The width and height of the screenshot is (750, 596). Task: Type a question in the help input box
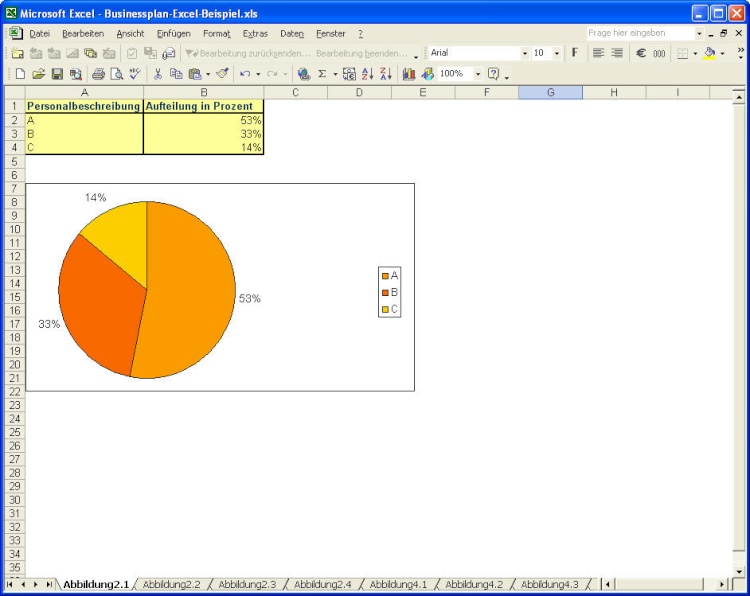coord(640,33)
